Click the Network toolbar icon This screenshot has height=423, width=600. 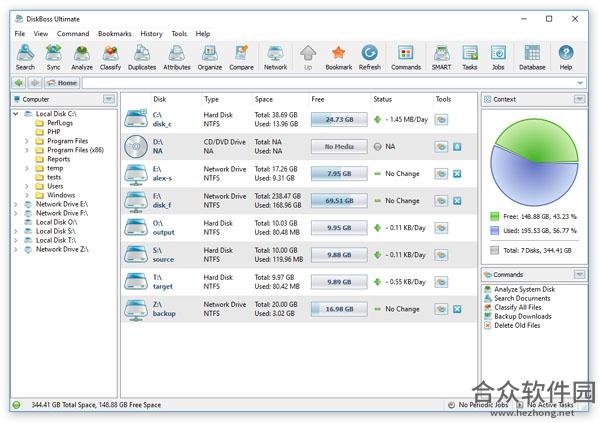pos(275,57)
